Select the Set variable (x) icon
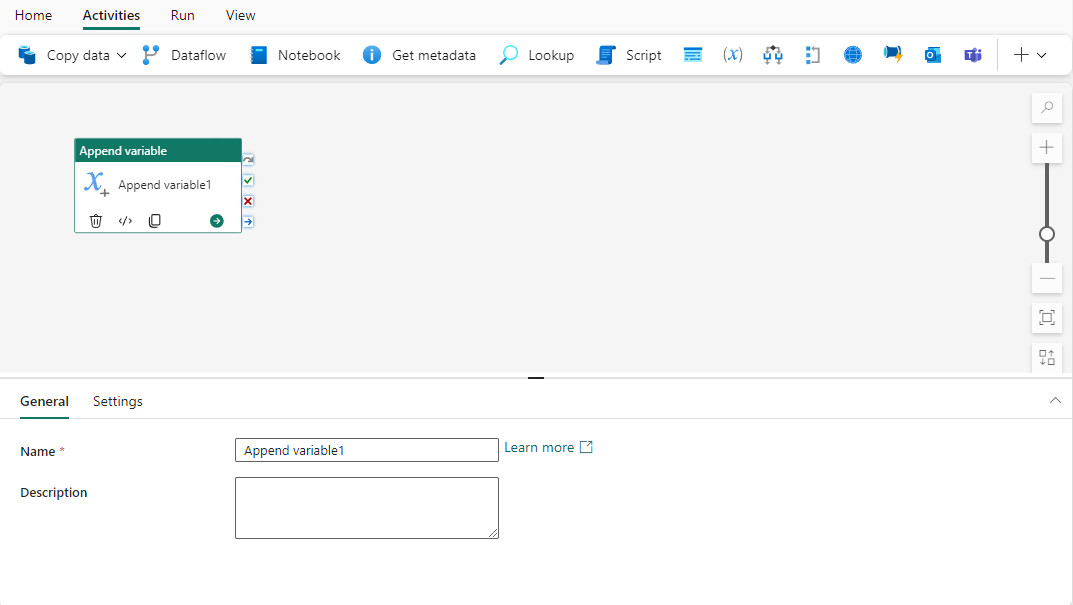This screenshot has width=1073, height=605. click(732, 55)
